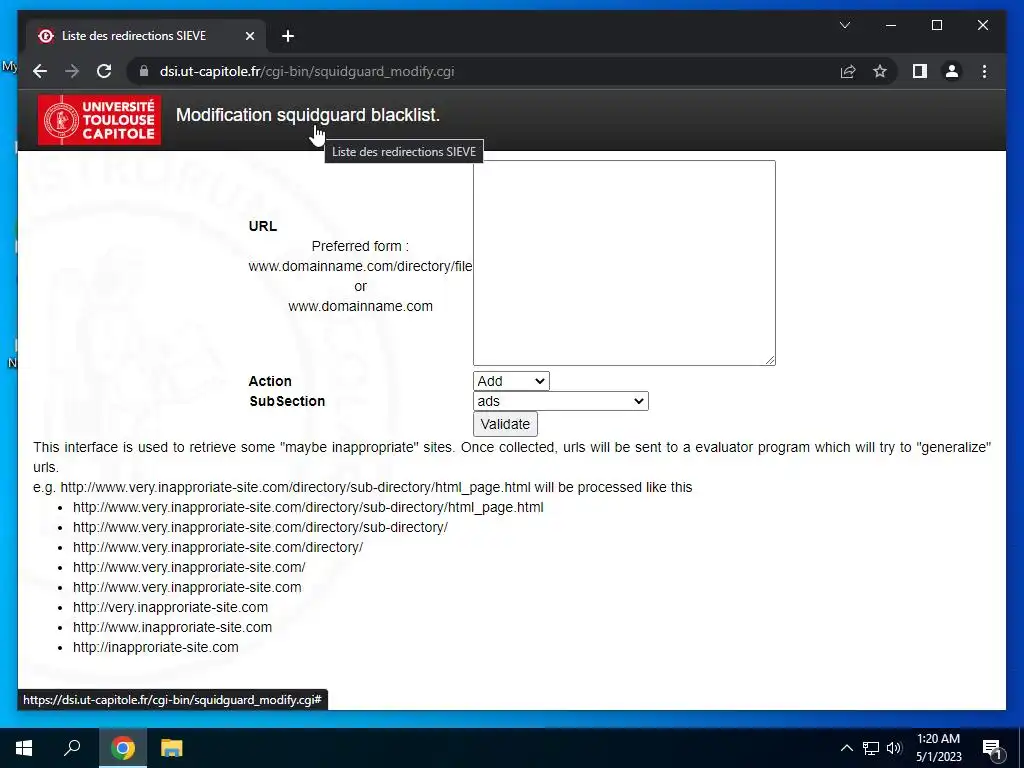
Task: Open Chrome profile menu
Action: point(952,71)
